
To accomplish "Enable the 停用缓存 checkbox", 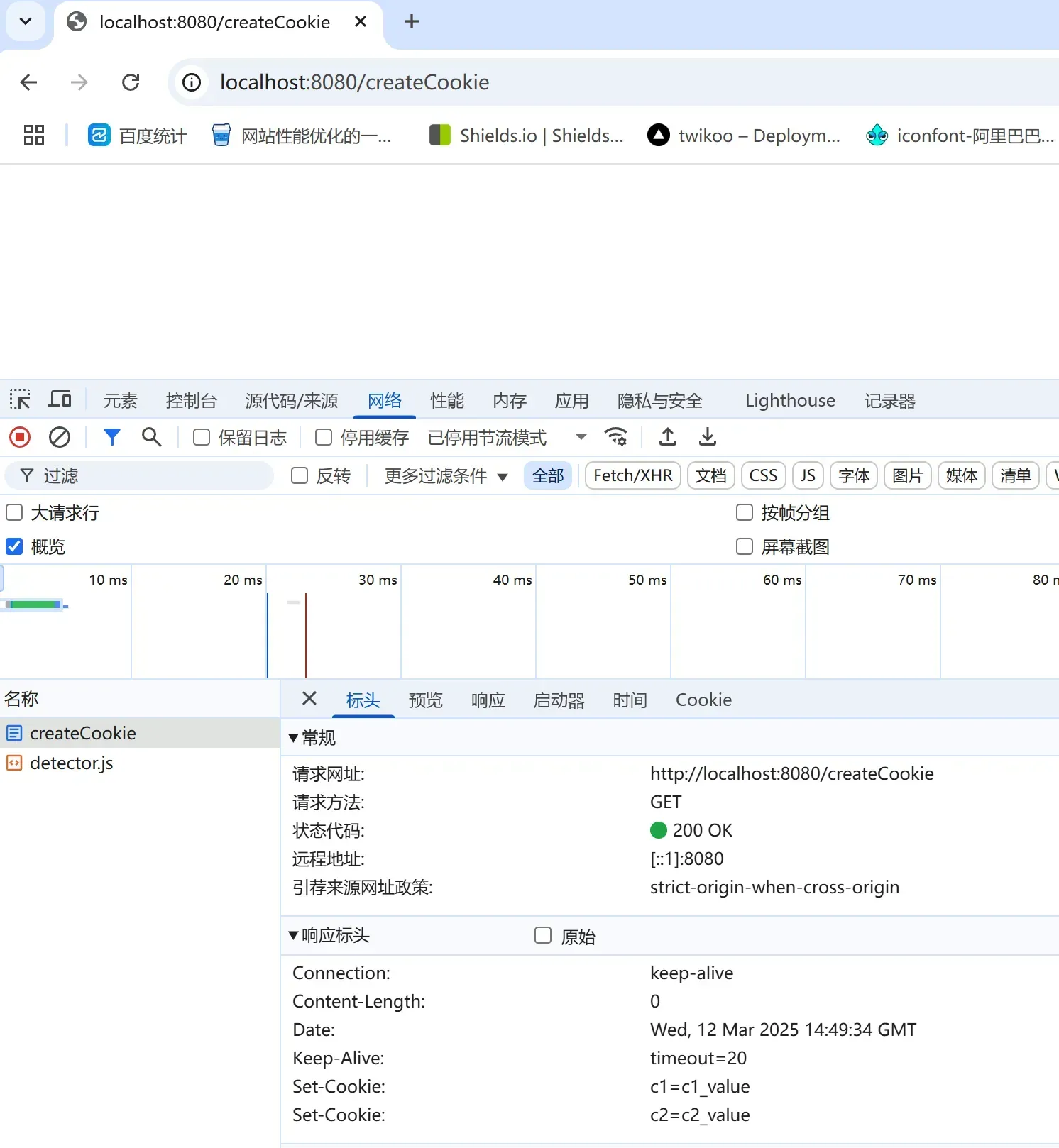I will tap(324, 437).
